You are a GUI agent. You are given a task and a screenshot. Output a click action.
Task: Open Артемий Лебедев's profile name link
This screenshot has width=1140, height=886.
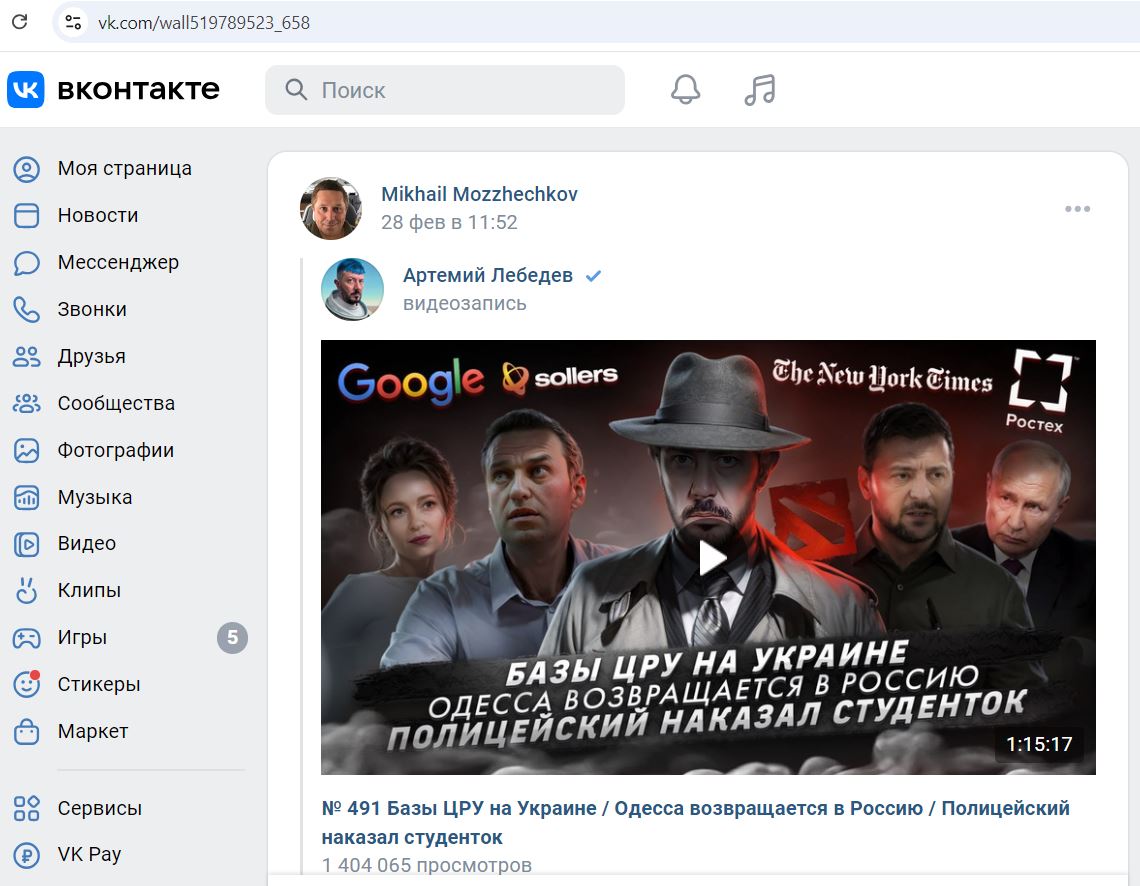pyautogui.click(x=488, y=275)
